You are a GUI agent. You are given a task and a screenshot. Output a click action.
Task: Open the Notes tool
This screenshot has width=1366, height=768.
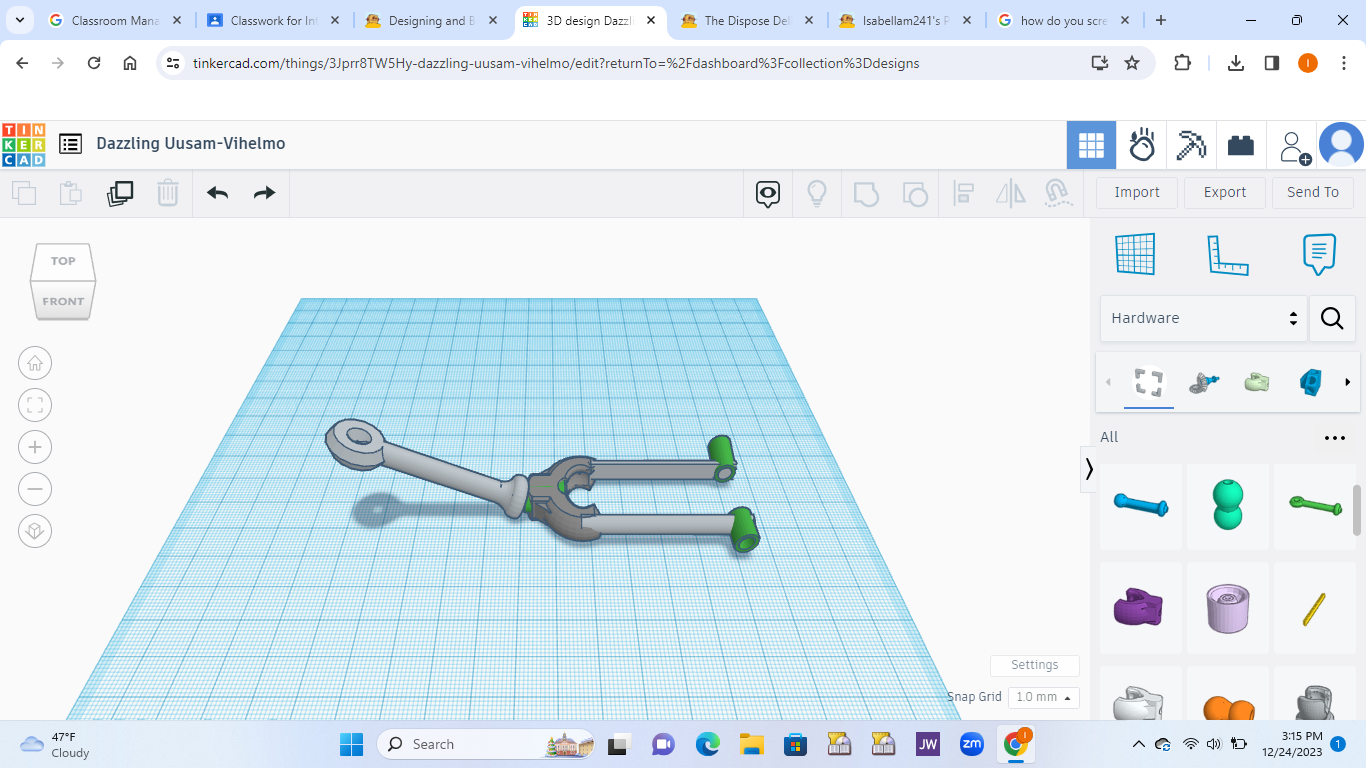[1319, 255]
